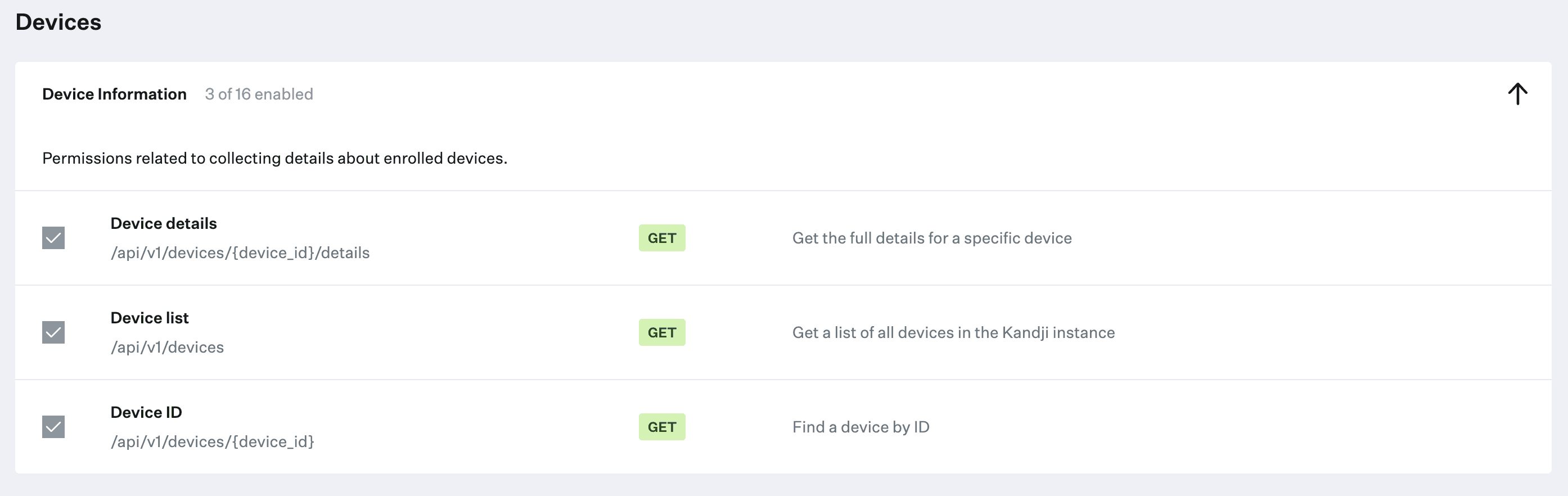This screenshot has height=496, width=1568.
Task: Click the GET badge next to Device ID
Action: click(x=661, y=427)
